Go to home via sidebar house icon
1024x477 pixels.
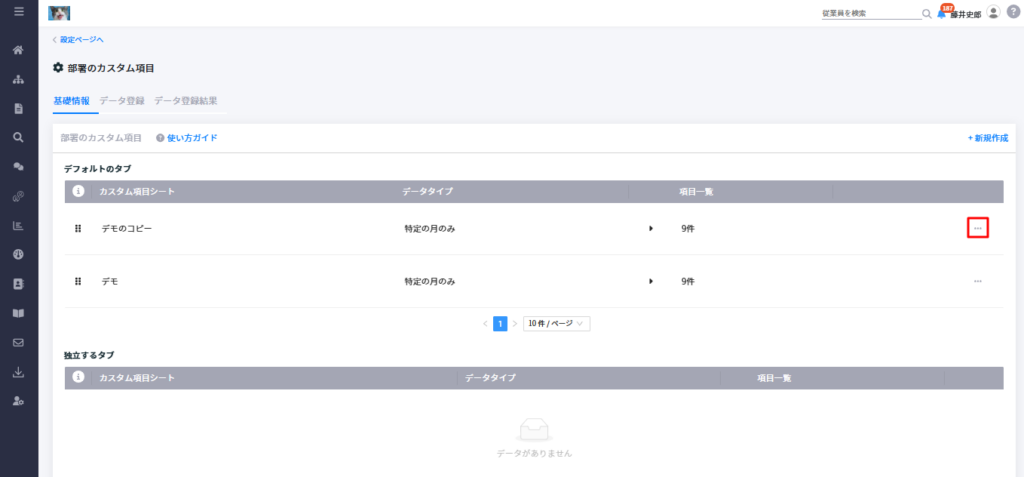pos(18,50)
